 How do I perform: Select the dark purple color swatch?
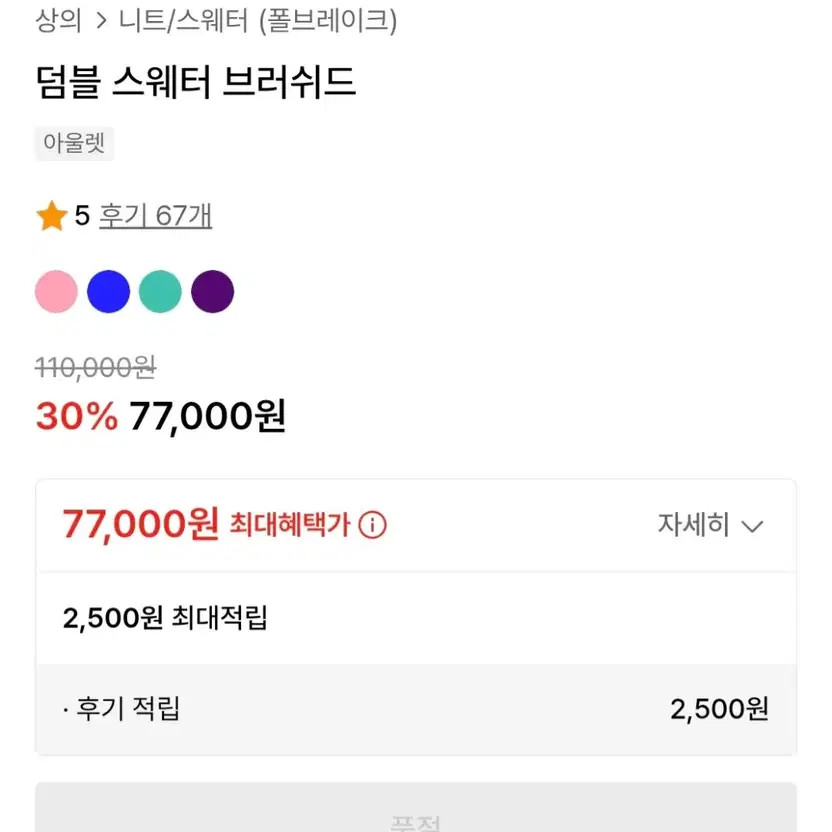[x=212, y=292]
